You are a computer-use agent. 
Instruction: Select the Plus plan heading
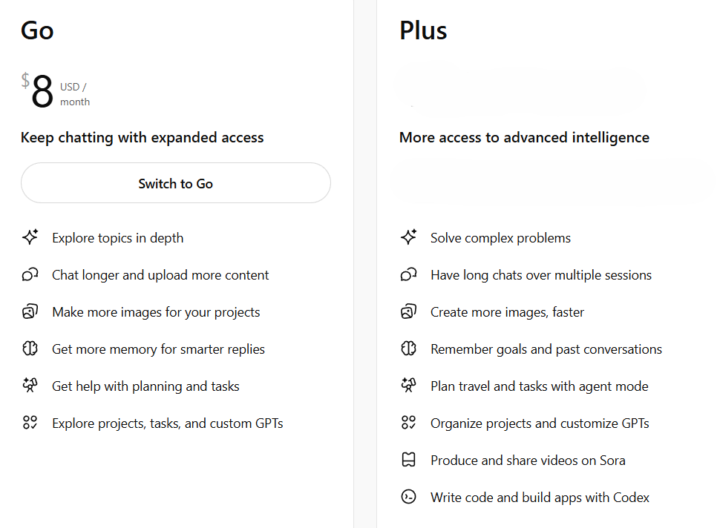pos(423,31)
